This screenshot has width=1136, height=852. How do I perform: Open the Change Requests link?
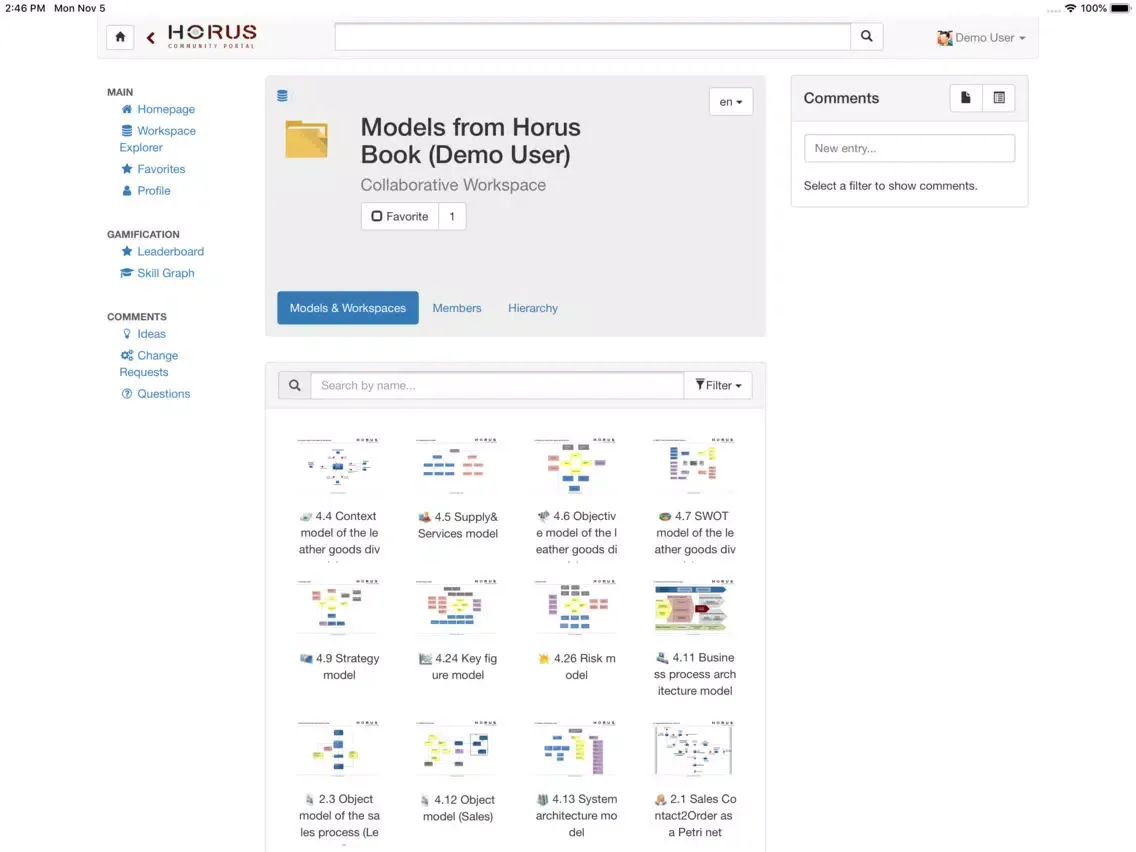(x=149, y=364)
